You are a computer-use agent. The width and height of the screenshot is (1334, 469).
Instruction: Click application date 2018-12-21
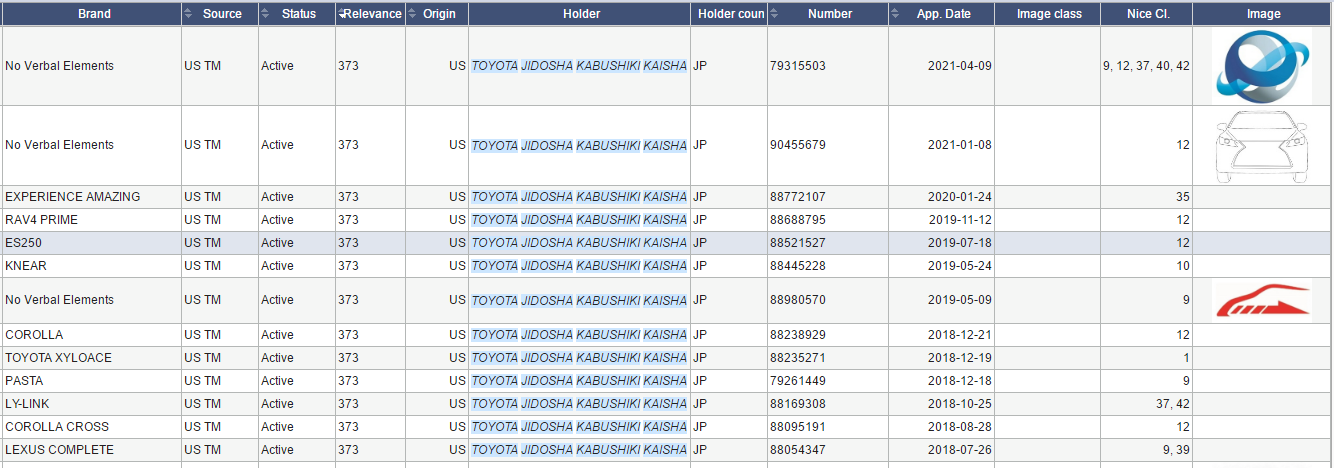[x=960, y=335]
